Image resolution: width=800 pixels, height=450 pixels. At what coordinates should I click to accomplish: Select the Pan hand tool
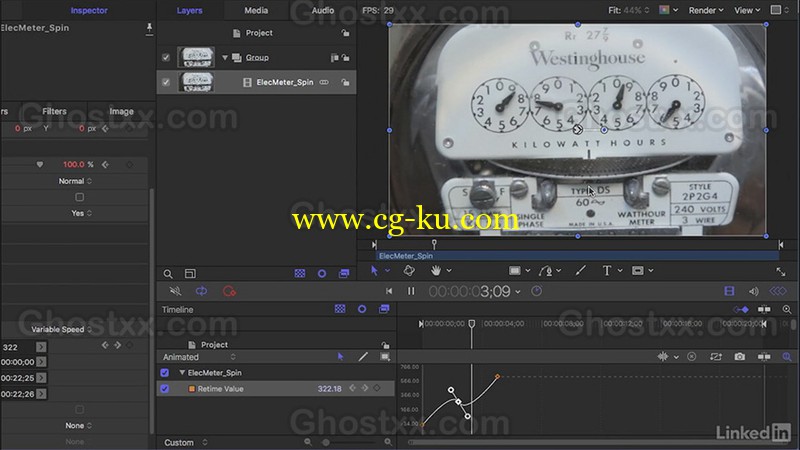click(436, 271)
